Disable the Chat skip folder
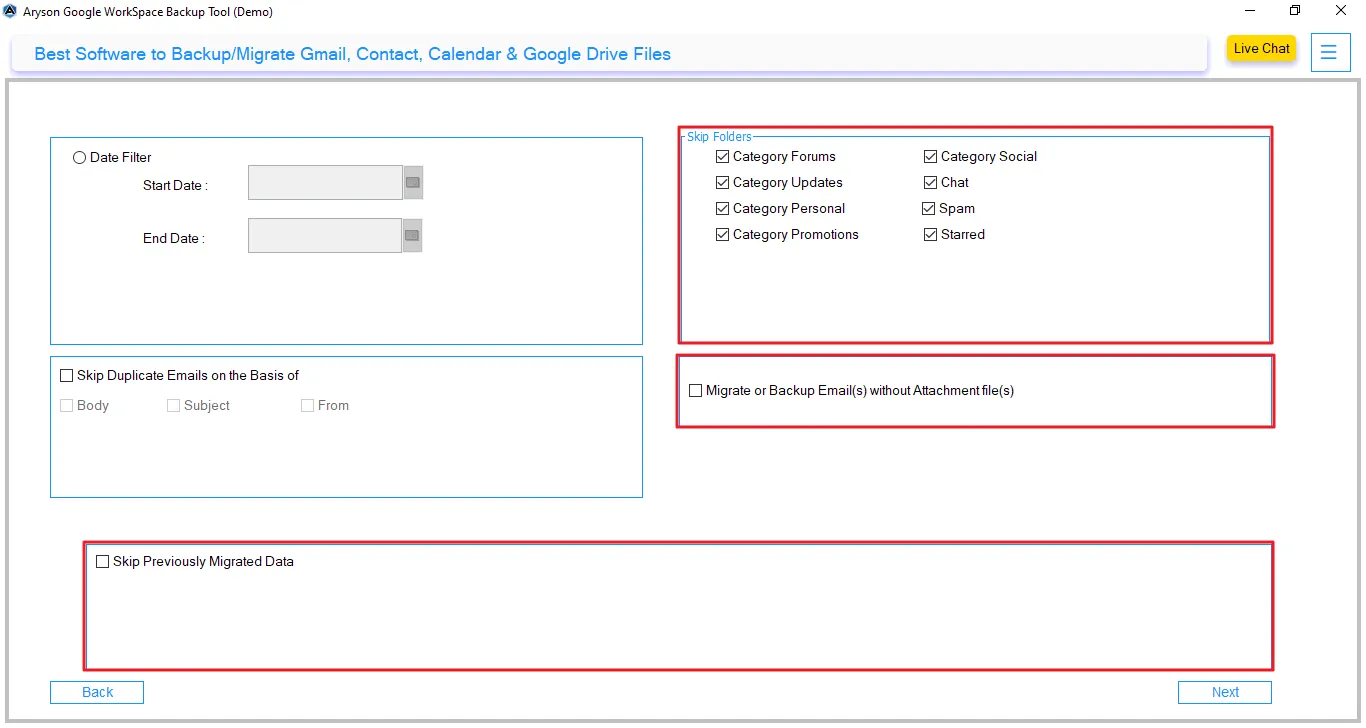The image size is (1366, 728). [x=930, y=182]
